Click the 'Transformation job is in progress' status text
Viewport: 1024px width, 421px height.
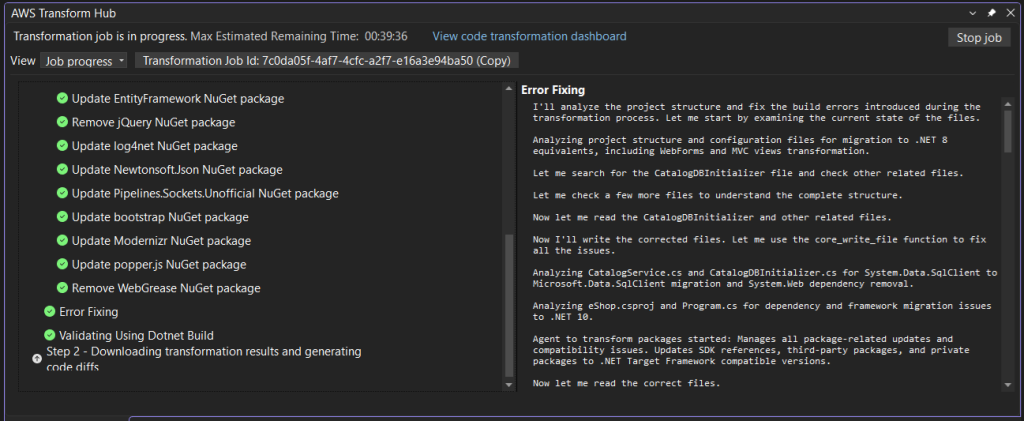pyautogui.click(x=101, y=37)
